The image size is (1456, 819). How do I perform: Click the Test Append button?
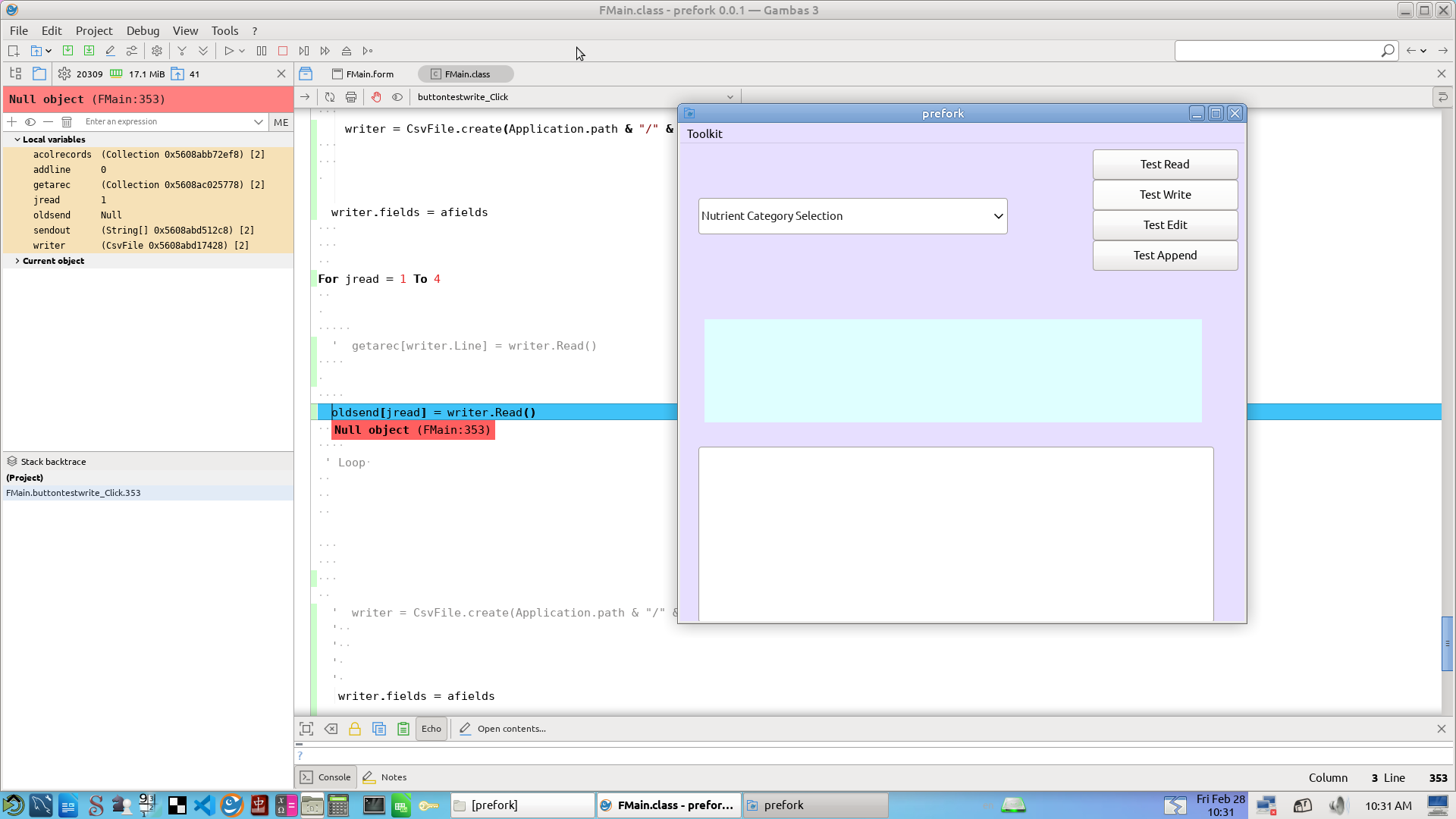(x=1165, y=256)
